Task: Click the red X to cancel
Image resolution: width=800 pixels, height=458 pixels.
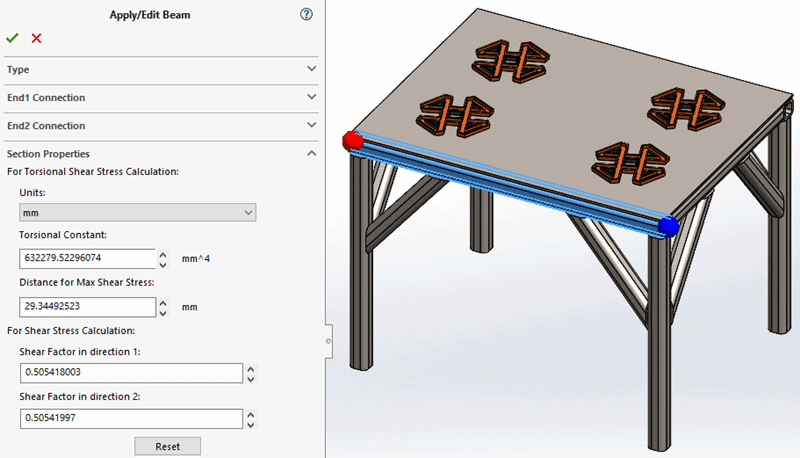Action: pos(37,38)
